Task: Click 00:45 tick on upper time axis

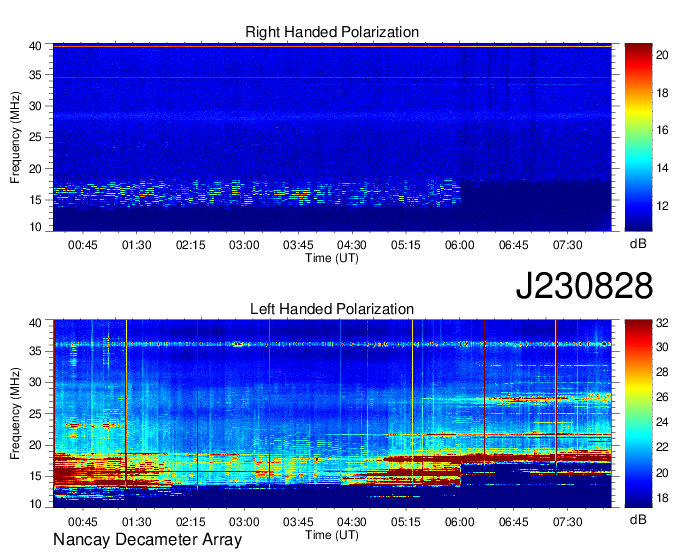Action: click(83, 245)
